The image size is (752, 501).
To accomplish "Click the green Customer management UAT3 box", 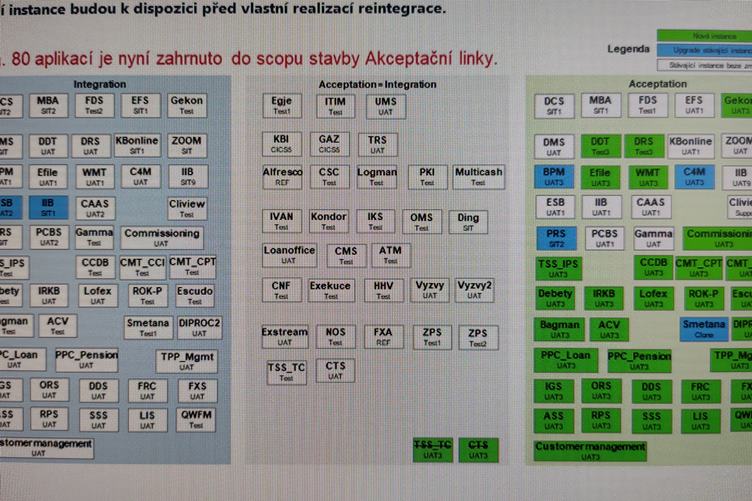I will point(590,451).
